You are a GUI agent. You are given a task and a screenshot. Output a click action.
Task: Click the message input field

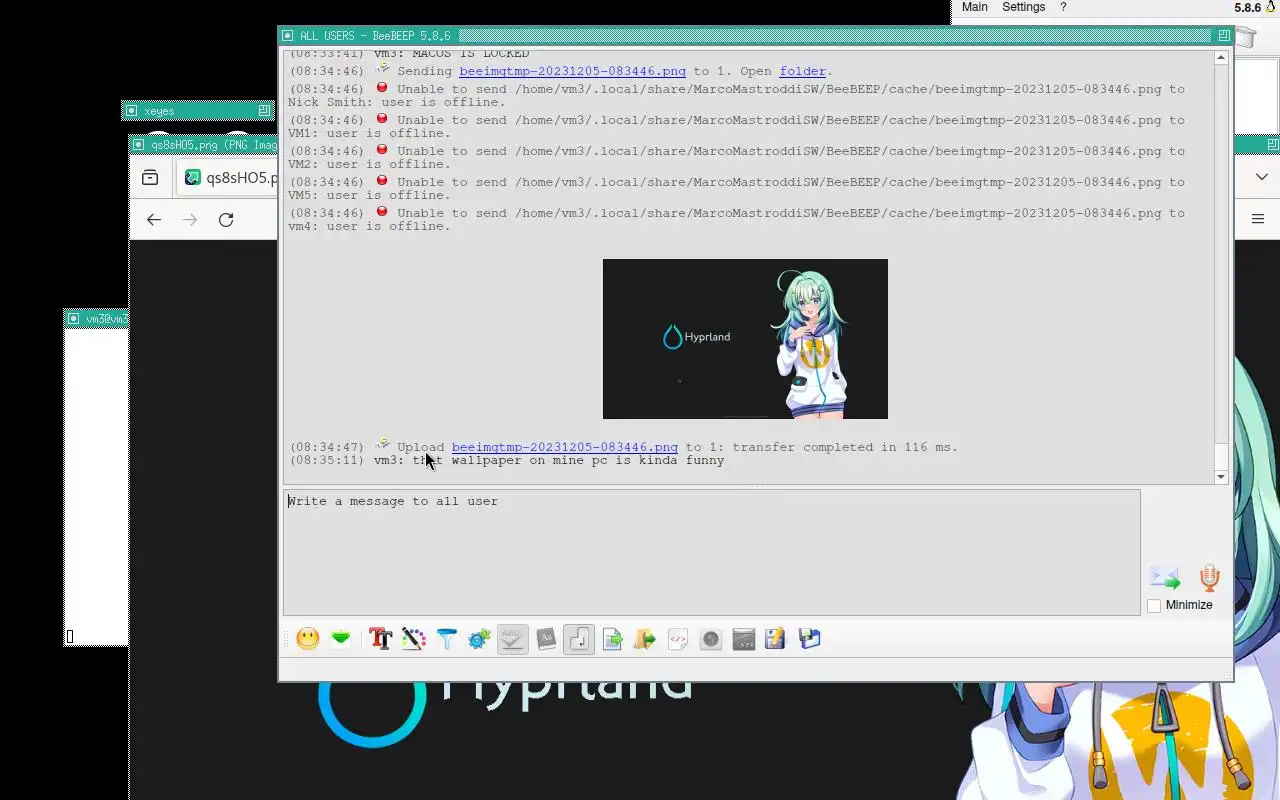(x=712, y=552)
